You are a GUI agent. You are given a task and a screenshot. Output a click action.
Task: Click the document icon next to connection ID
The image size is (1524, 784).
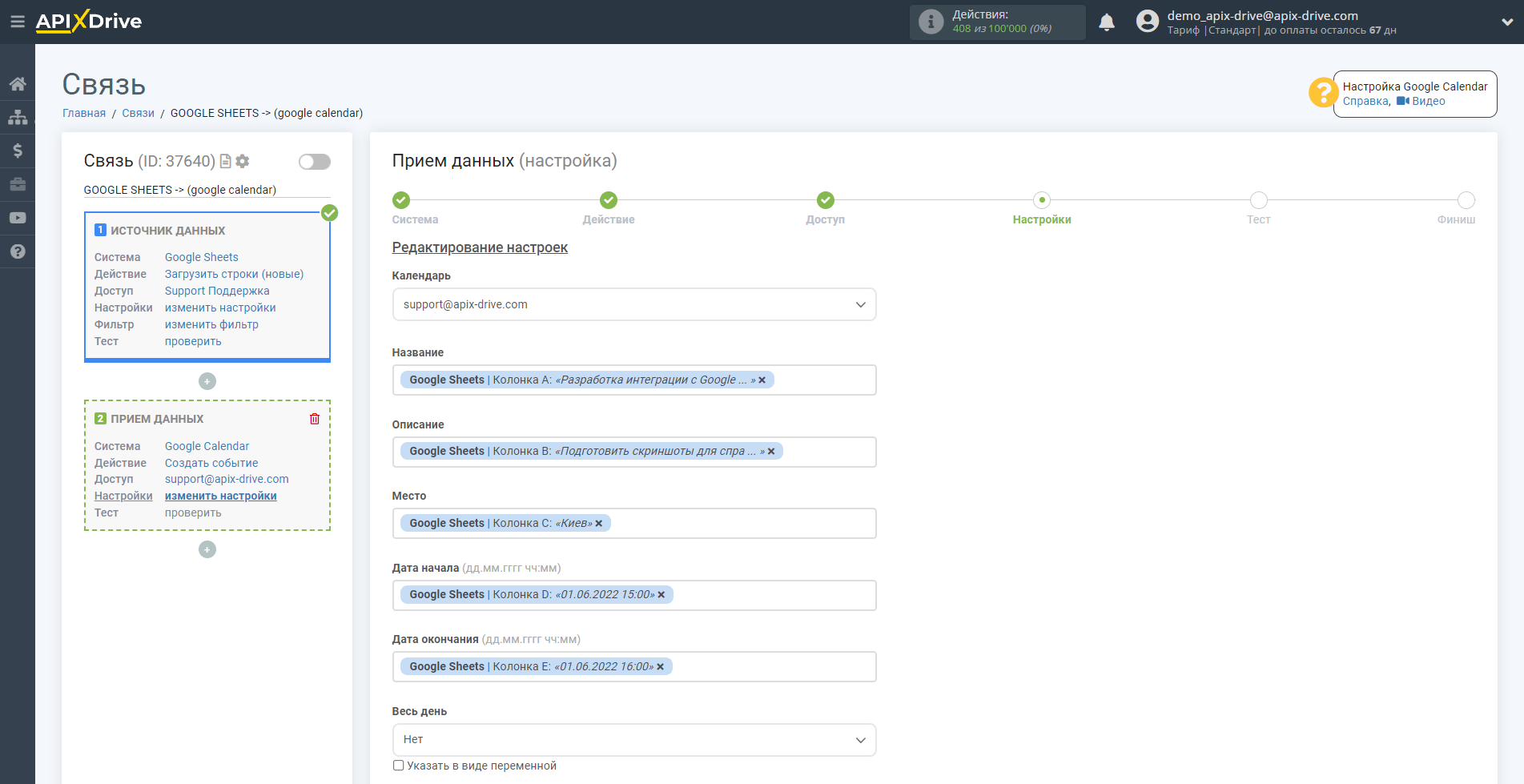[x=226, y=161]
